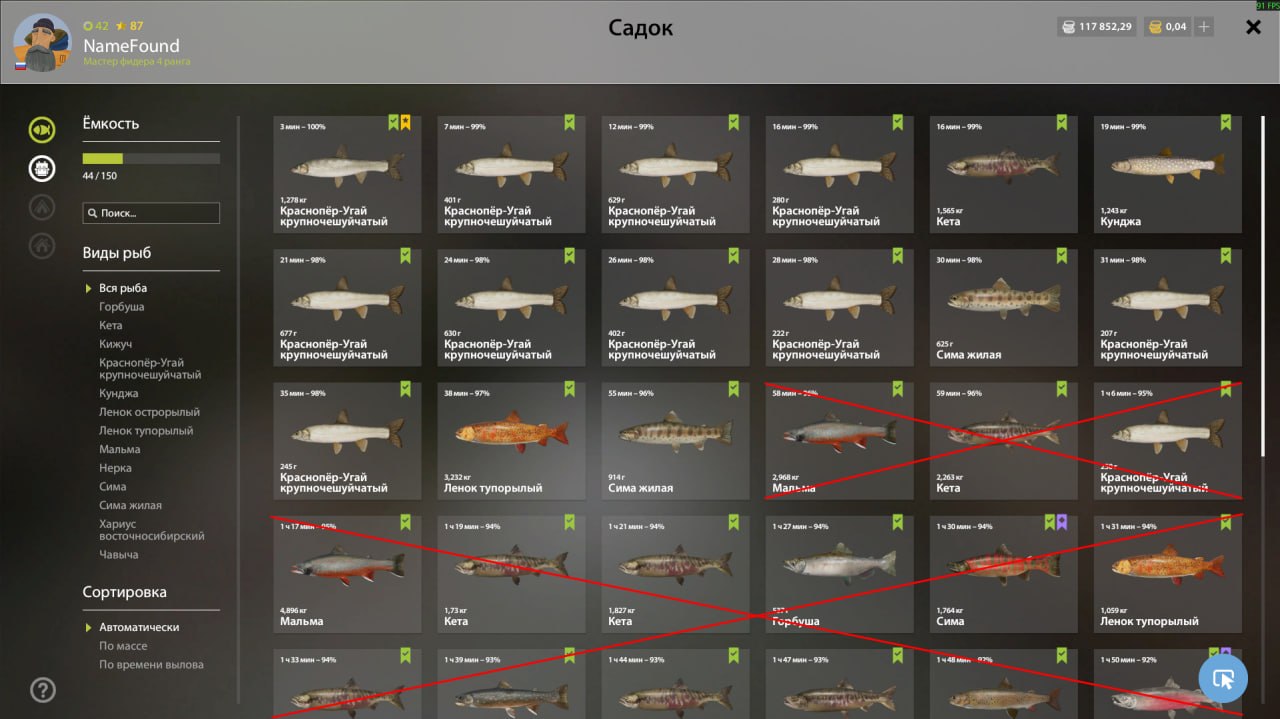
Task: Open the NameFound player avatar
Action: tap(42, 44)
